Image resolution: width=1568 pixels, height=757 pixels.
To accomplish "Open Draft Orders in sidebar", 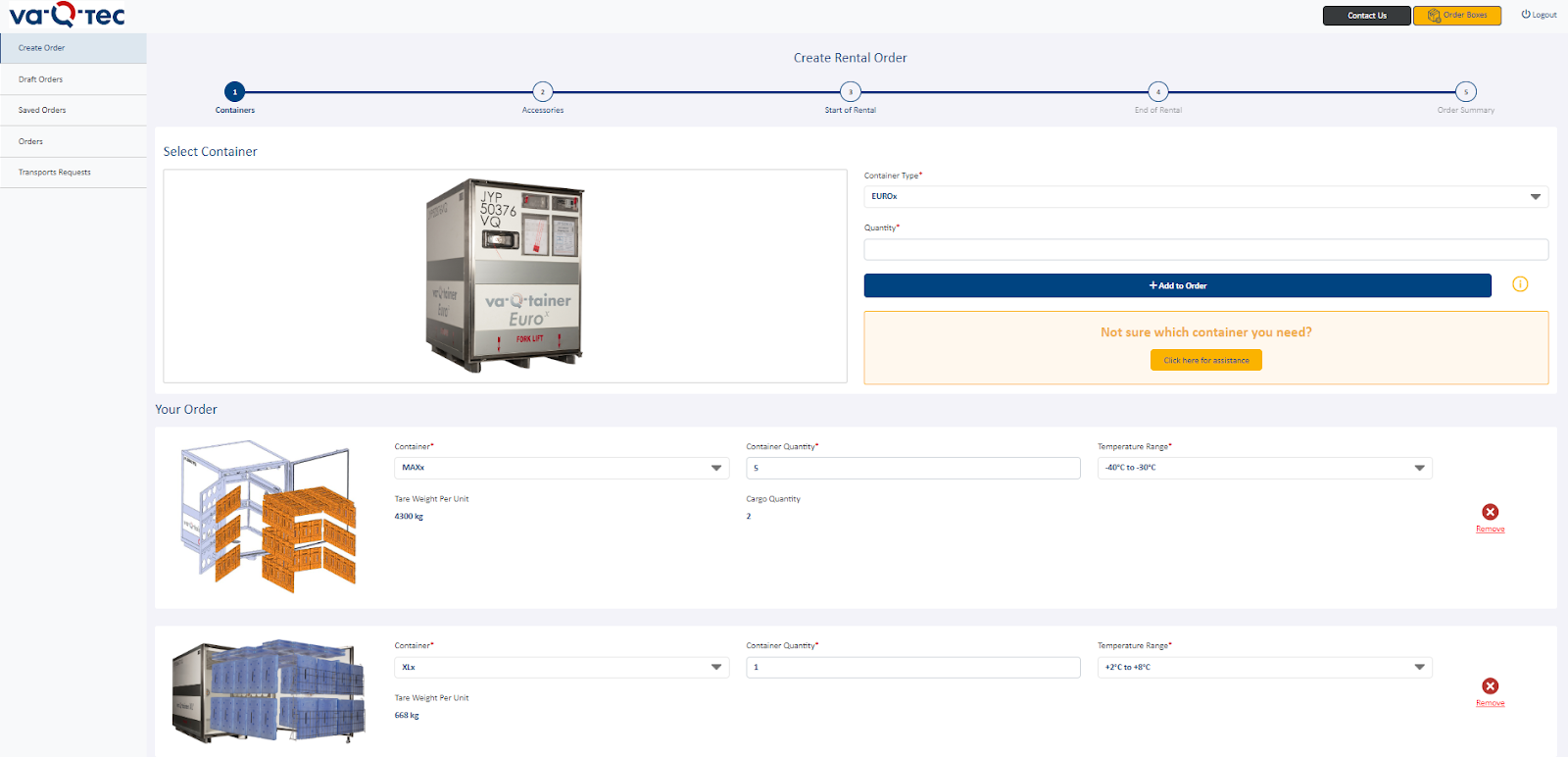I will point(73,79).
